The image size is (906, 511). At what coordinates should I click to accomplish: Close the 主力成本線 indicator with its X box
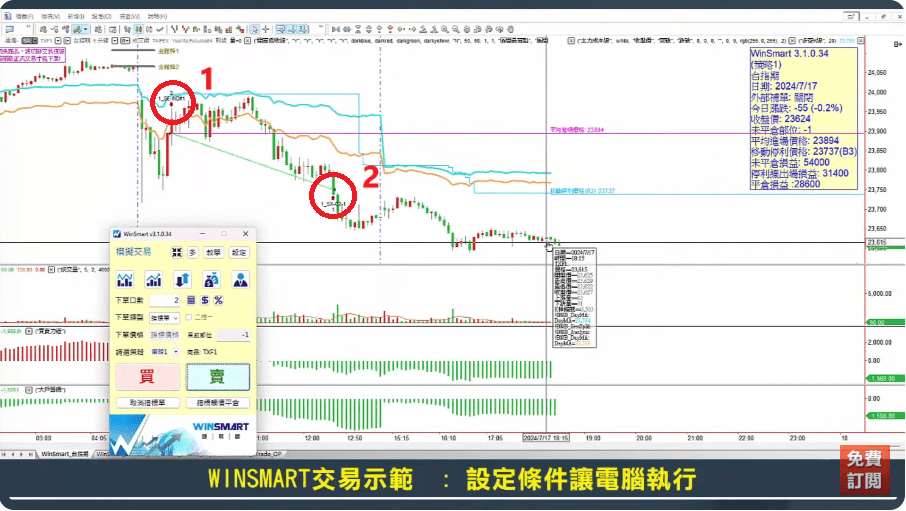571,40
